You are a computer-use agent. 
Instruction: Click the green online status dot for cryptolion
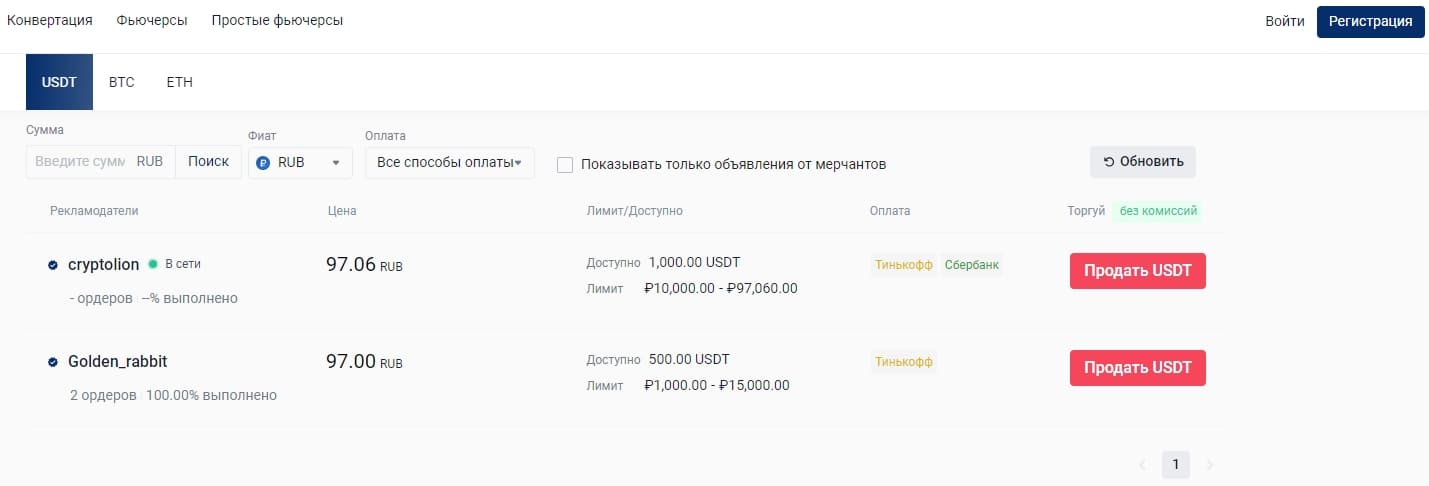click(x=153, y=264)
